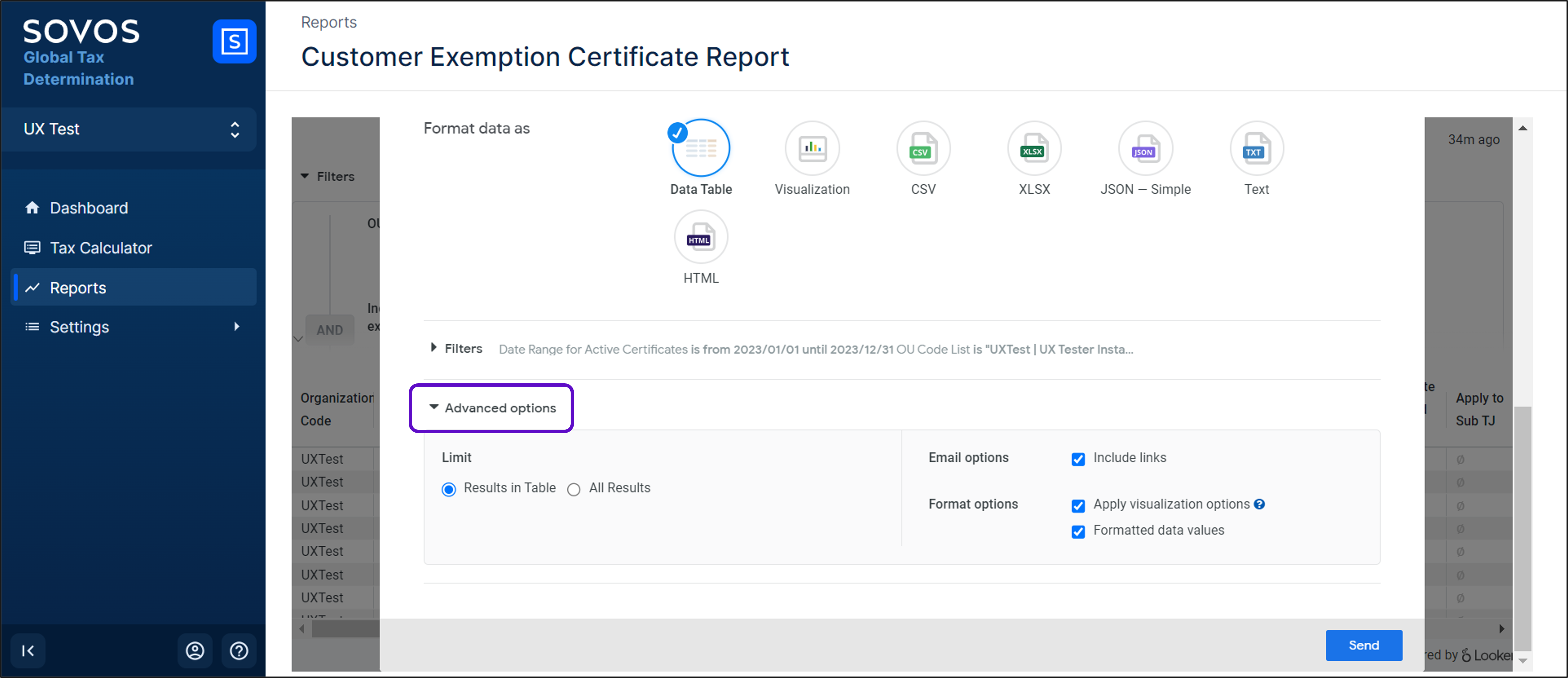Click the vertical scrollbar down arrow
The image size is (1568, 678).
point(1522,660)
